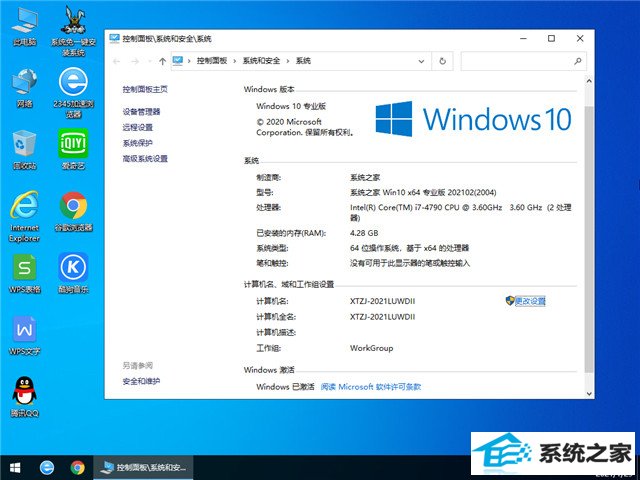The height and width of the screenshot is (480, 640).
Task: Open the 网络 desktop icon
Action: tap(24, 88)
